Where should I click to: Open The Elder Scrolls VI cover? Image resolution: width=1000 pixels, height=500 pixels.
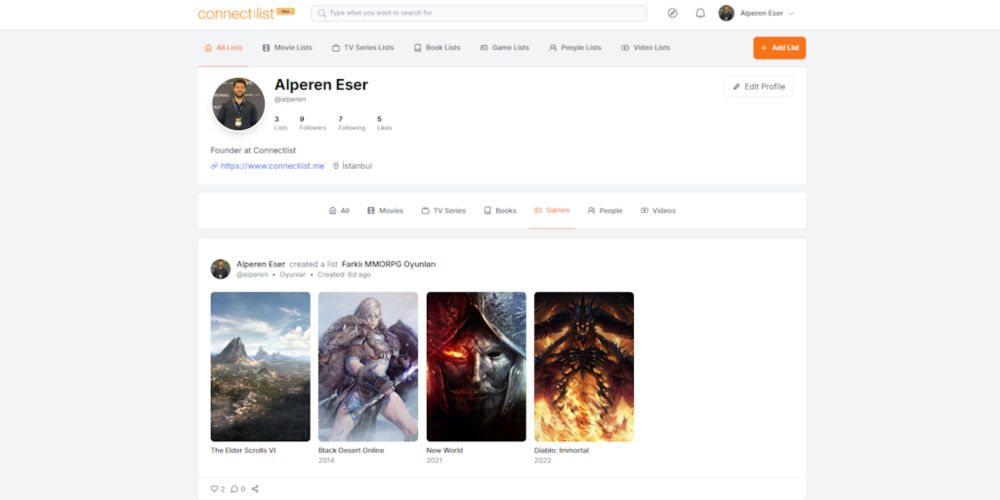coord(260,367)
